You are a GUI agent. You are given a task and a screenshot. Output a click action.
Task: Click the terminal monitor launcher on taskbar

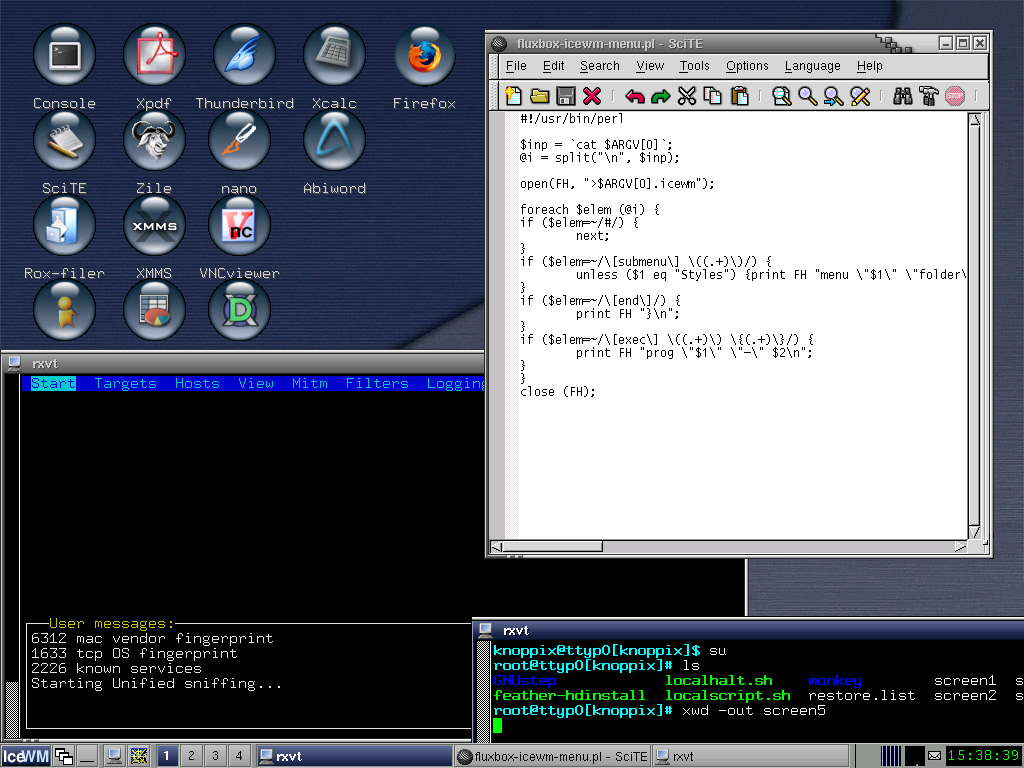pyautogui.click(x=114, y=756)
